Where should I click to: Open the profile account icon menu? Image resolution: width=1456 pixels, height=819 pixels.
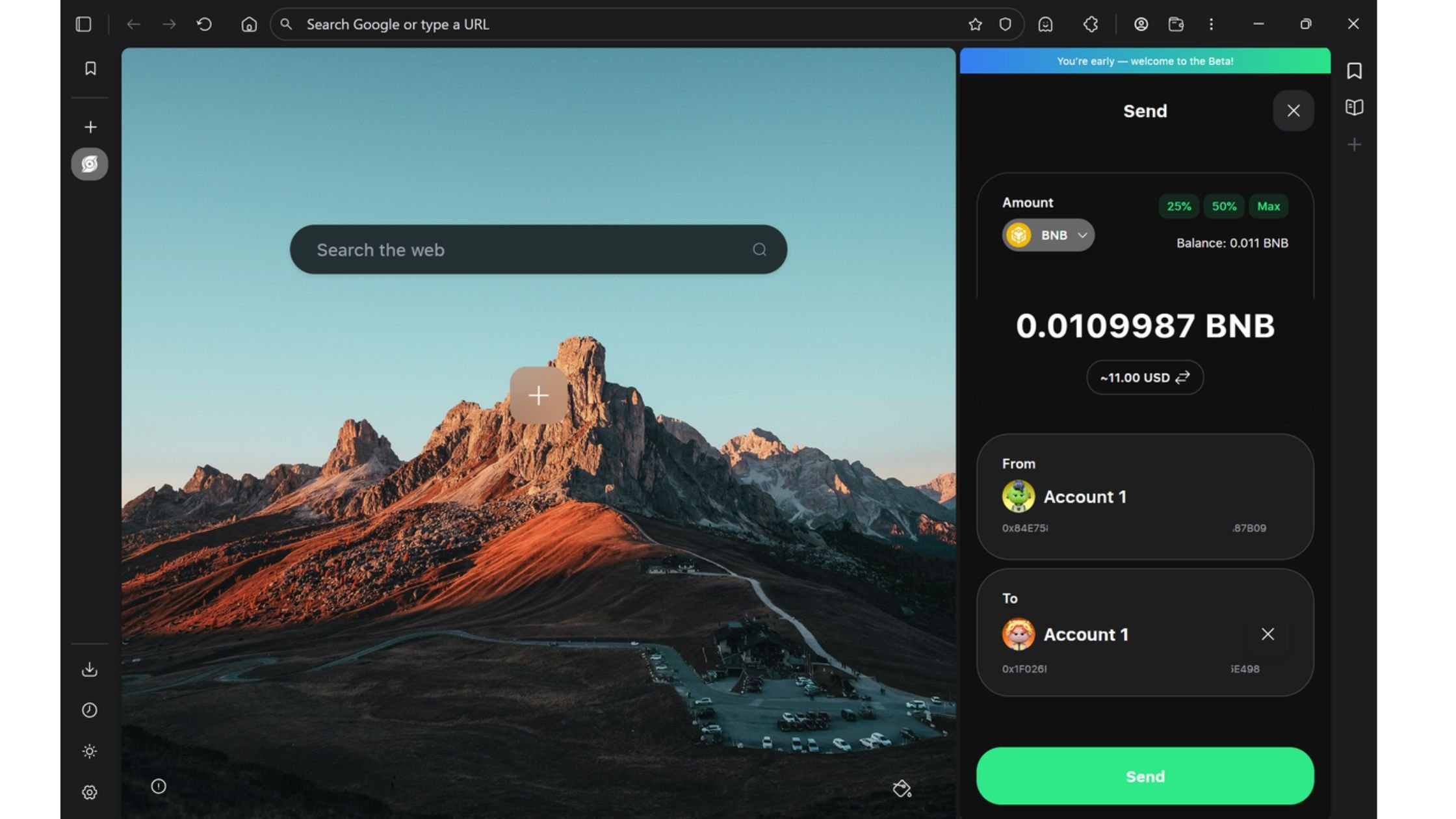tap(1141, 24)
